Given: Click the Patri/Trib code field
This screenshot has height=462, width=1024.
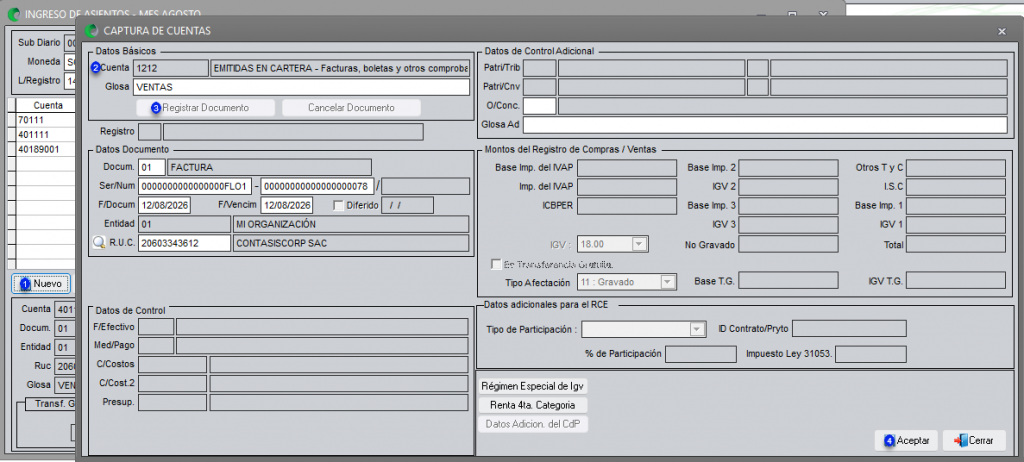Looking at the screenshot, I should (539, 68).
